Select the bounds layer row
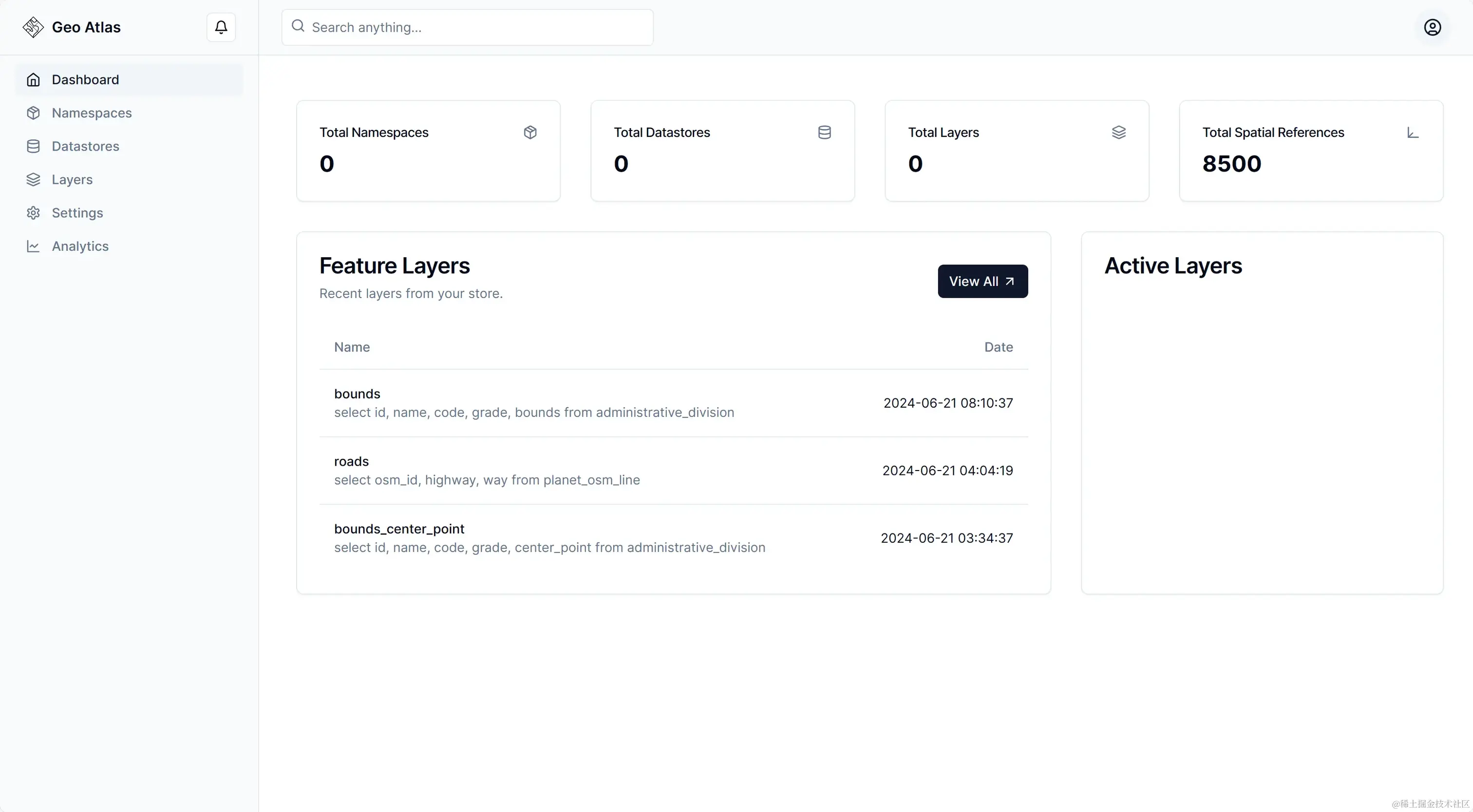 (x=673, y=403)
